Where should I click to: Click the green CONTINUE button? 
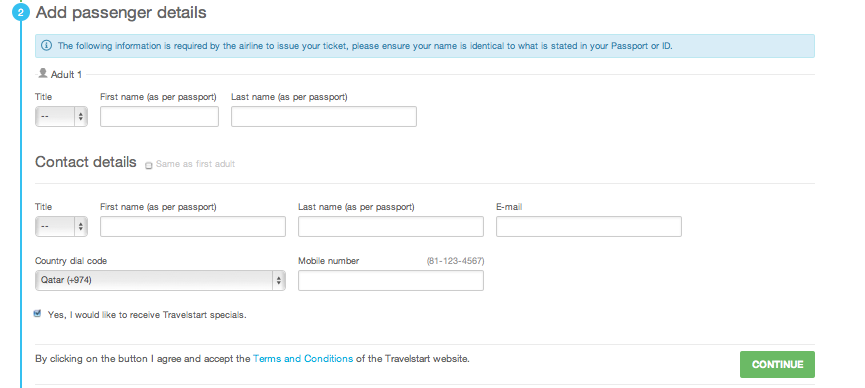coord(777,364)
